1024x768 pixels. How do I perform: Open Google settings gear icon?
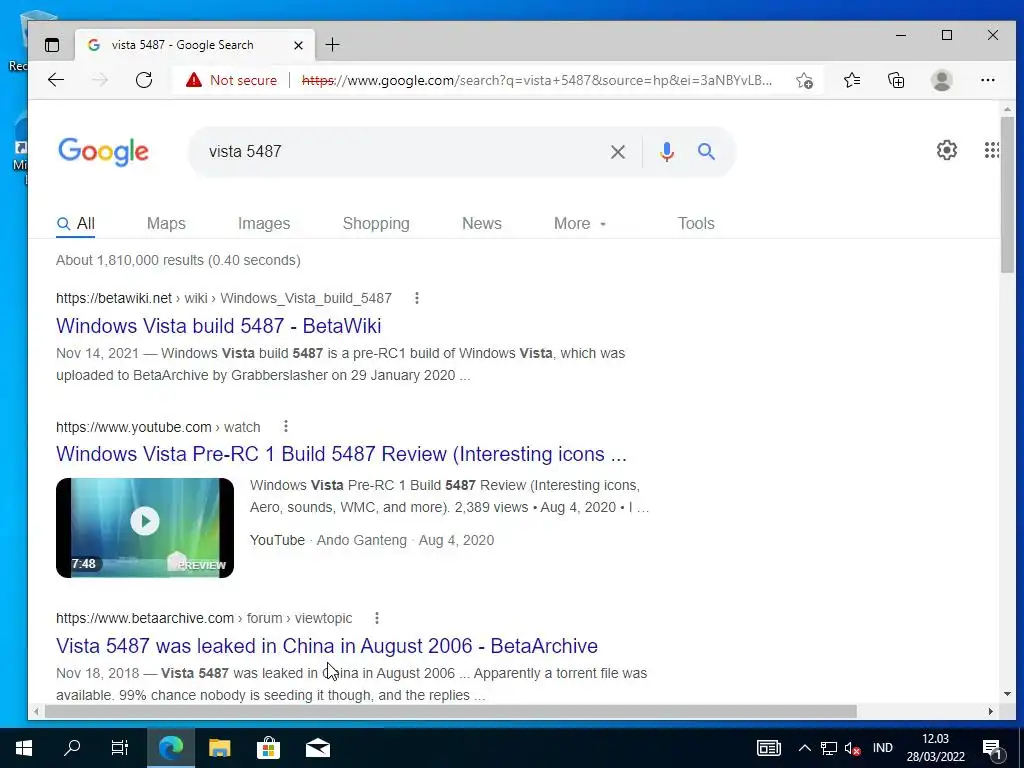tap(946, 150)
